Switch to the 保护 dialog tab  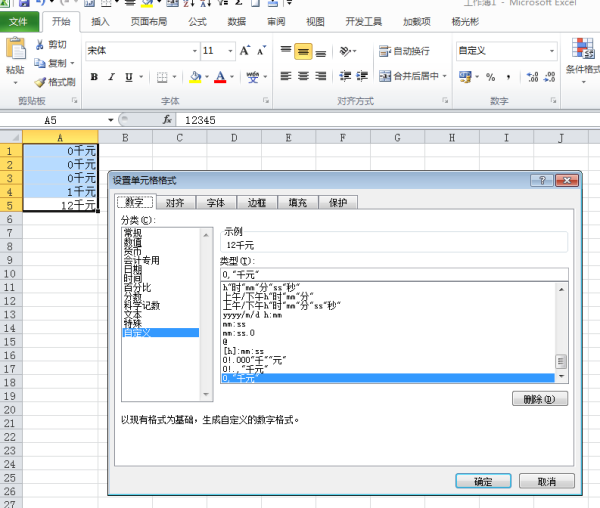pos(338,203)
